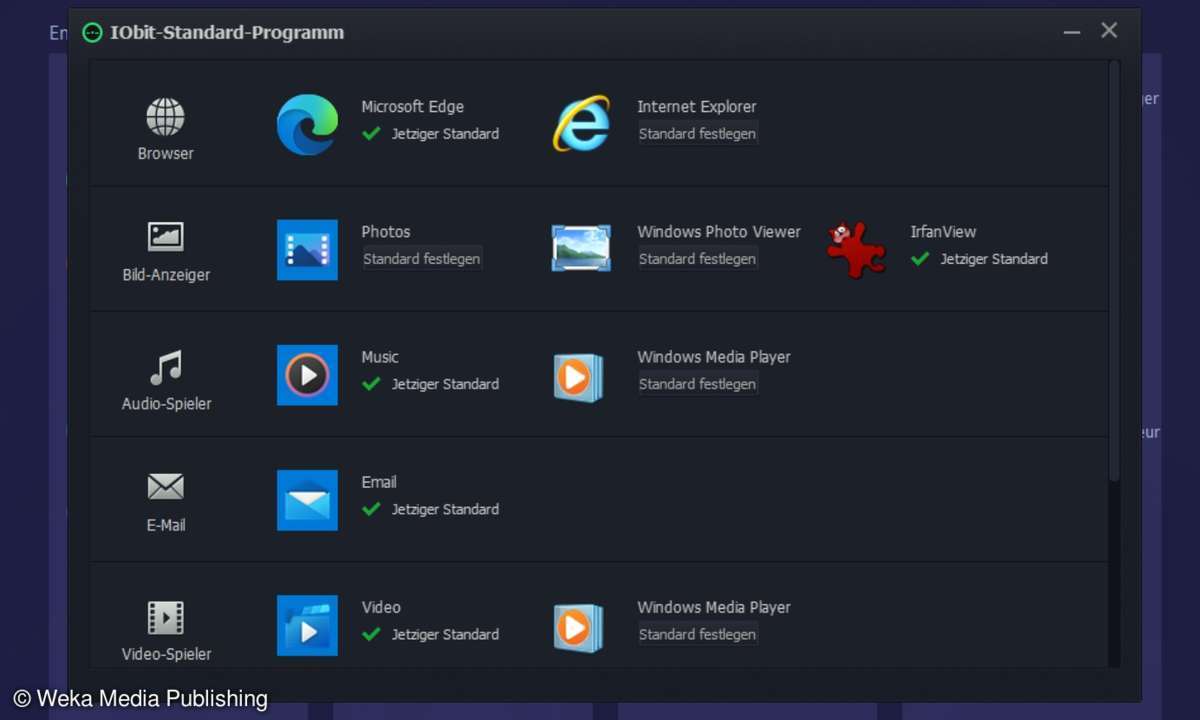Click the Email name label
Viewport: 1200px width, 720px height.
[379, 482]
